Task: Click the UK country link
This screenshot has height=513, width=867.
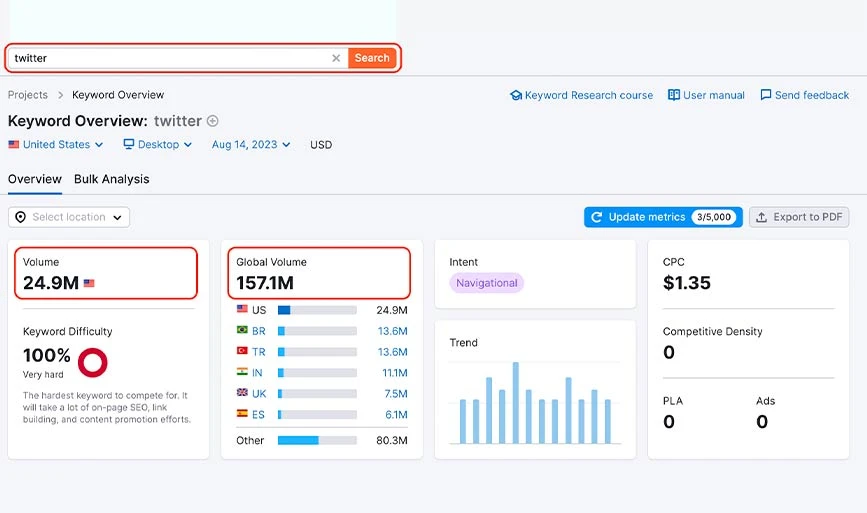Action: coord(259,394)
